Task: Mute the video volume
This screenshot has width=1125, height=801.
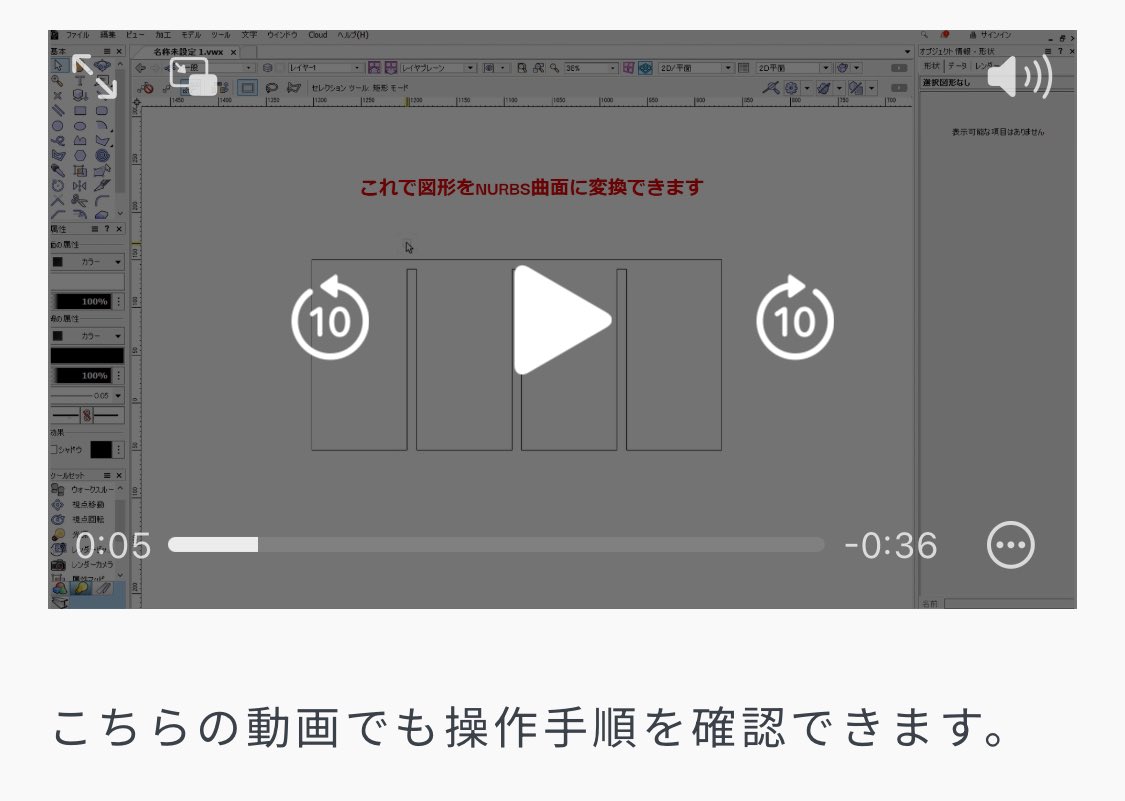Action: coord(1020,76)
